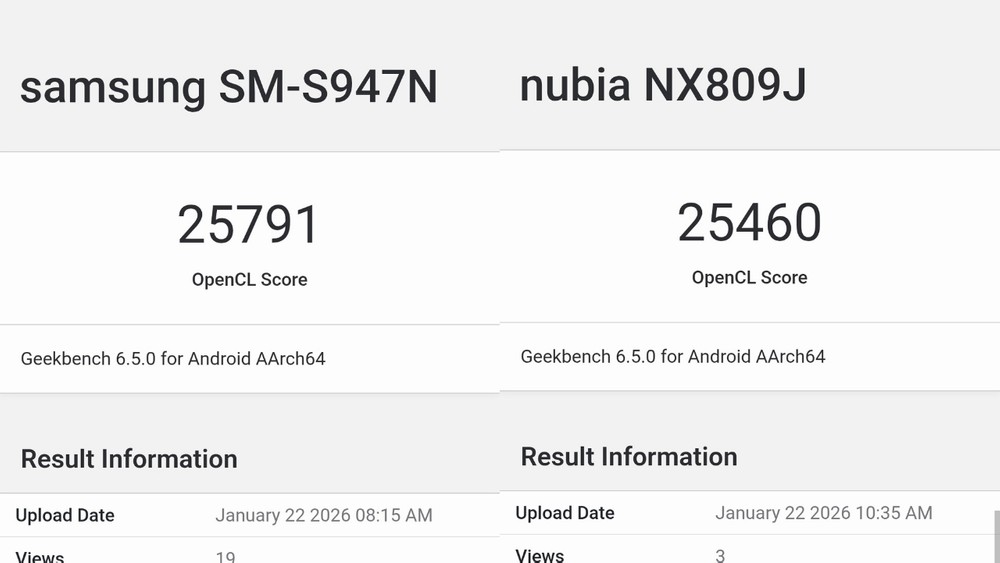Click the Views label in Samsung table
This screenshot has width=1000, height=563.
(40, 556)
